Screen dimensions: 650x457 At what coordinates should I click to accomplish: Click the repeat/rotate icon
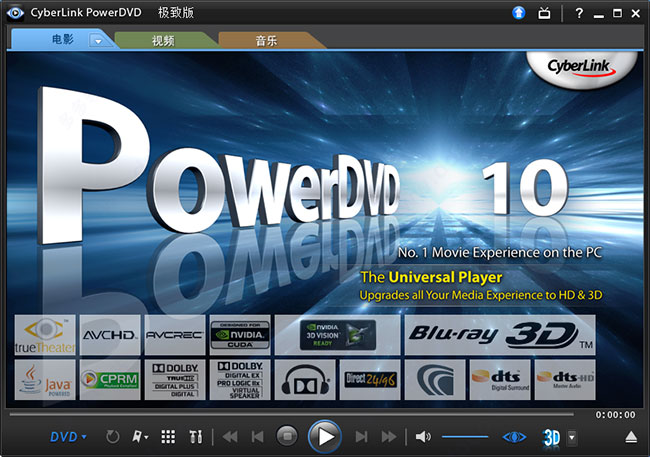[113, 437]
